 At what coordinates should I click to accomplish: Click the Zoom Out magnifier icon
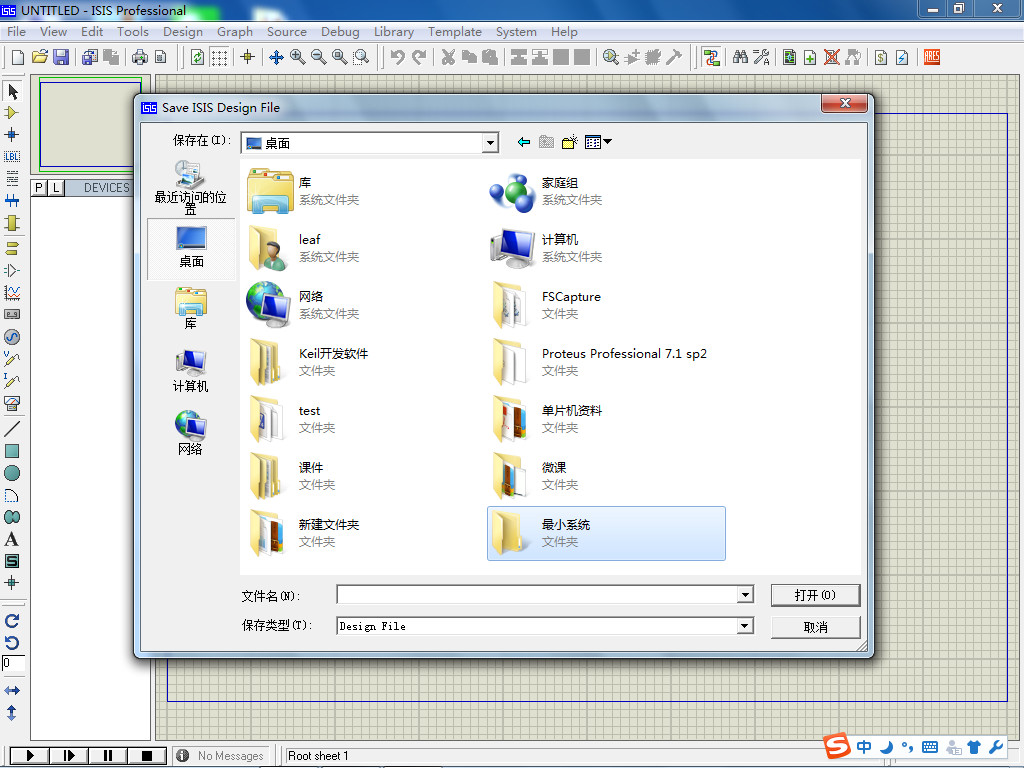[319, 57]
